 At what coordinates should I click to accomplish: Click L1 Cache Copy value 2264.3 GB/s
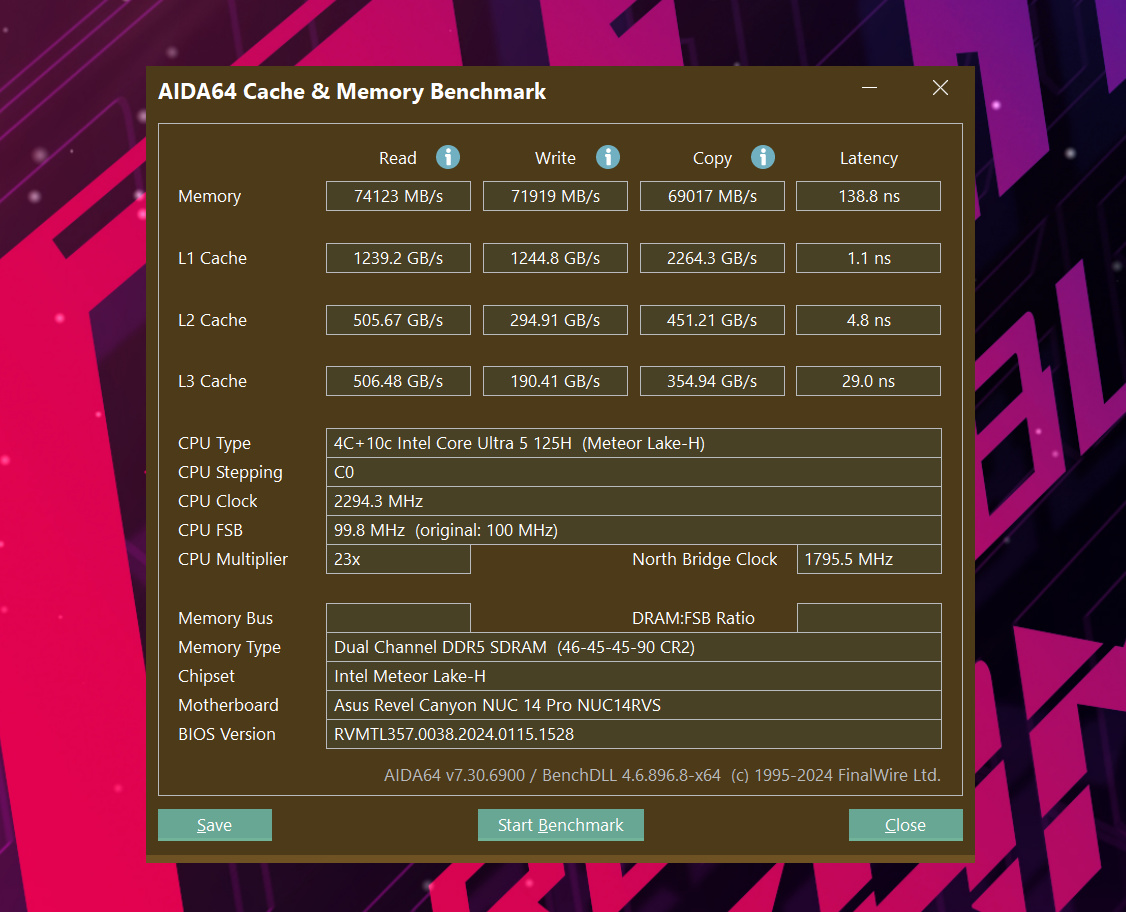pos(712,258)
